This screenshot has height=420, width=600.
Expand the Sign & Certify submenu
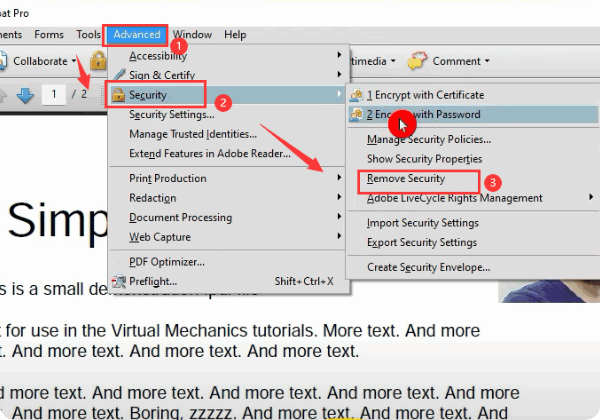coord(164,74)
